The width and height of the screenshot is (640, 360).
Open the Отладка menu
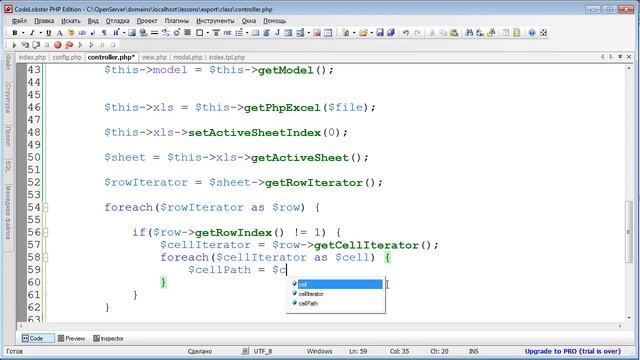coord(118,21)
